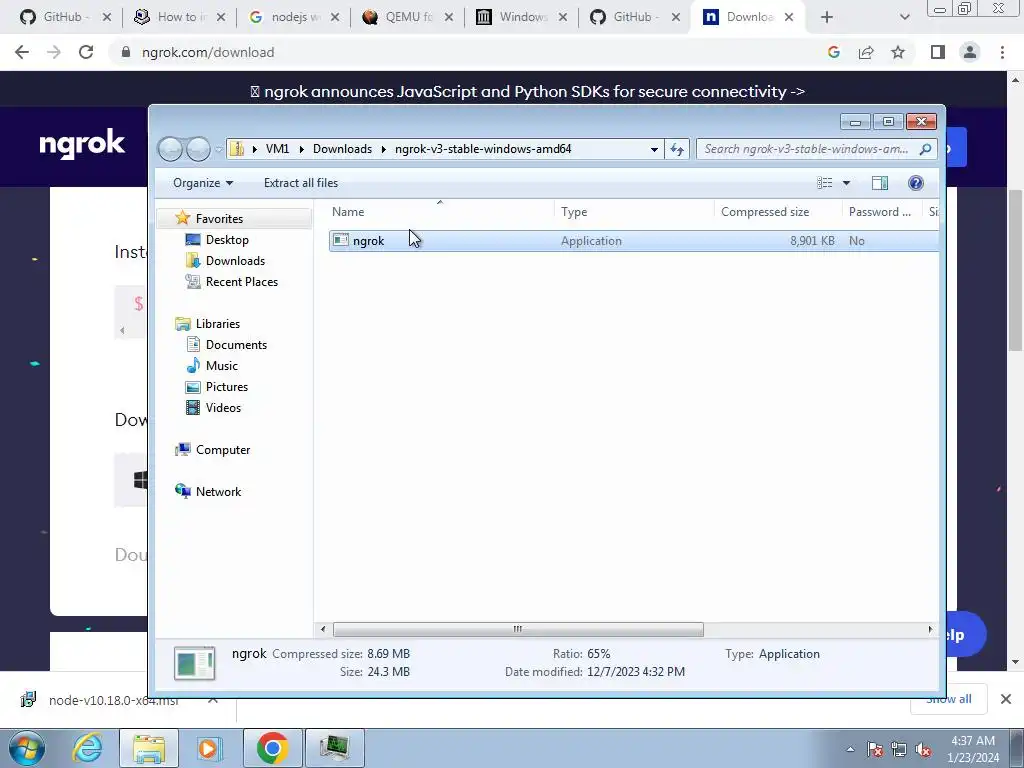Click the Explorer help icon
The width and height of the screenshot is (1024, 768).
(x=916, y=183)
